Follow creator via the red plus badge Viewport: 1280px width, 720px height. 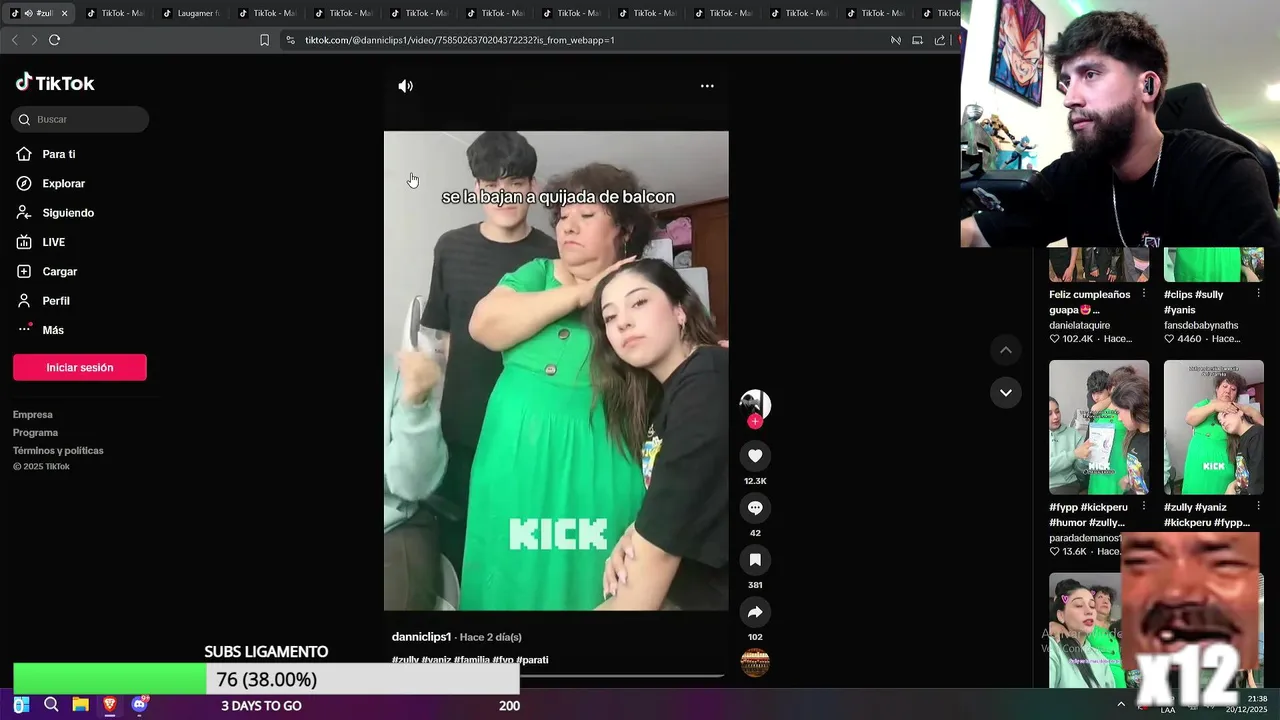(755, 421)
